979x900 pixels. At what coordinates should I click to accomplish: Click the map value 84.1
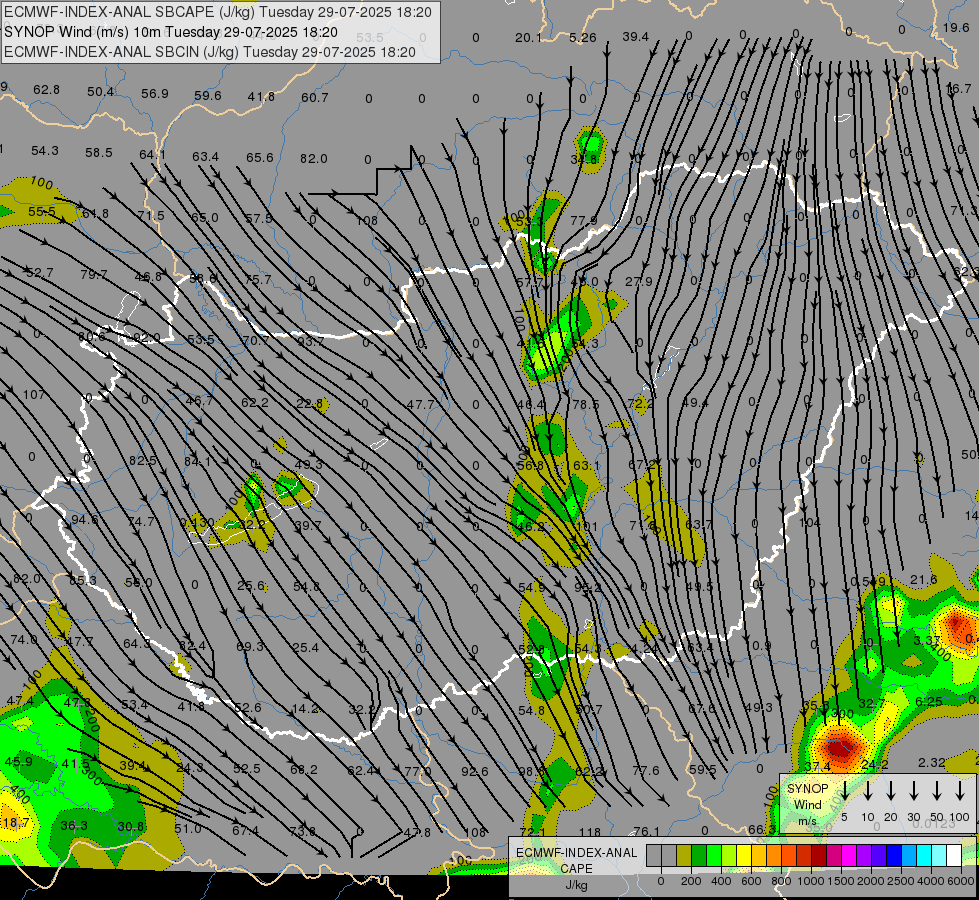pos(197,462)
